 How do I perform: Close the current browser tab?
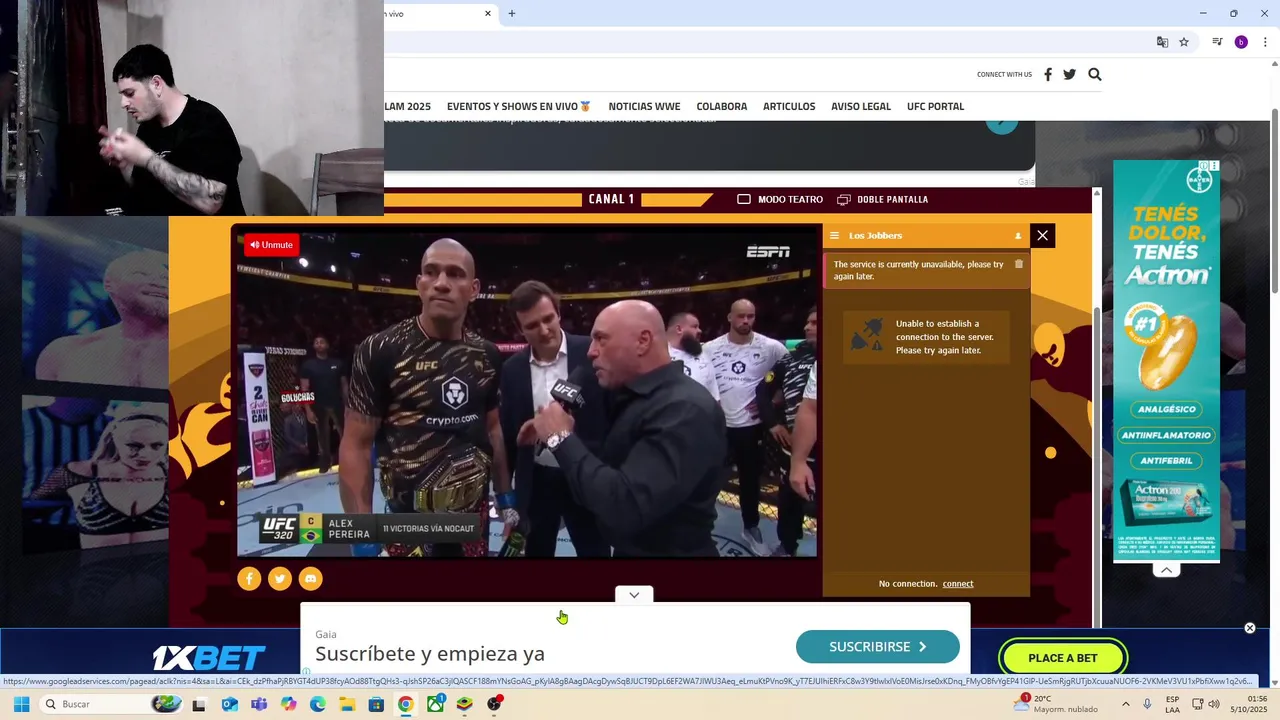[488, 13]
